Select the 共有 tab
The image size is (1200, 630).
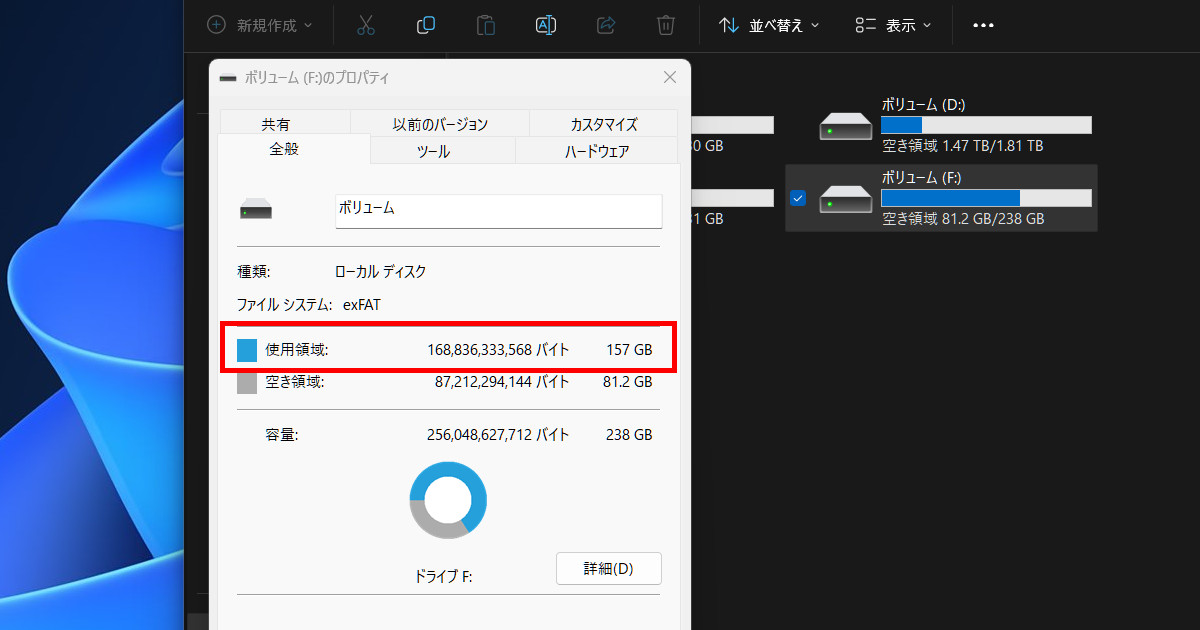[276, 124]
